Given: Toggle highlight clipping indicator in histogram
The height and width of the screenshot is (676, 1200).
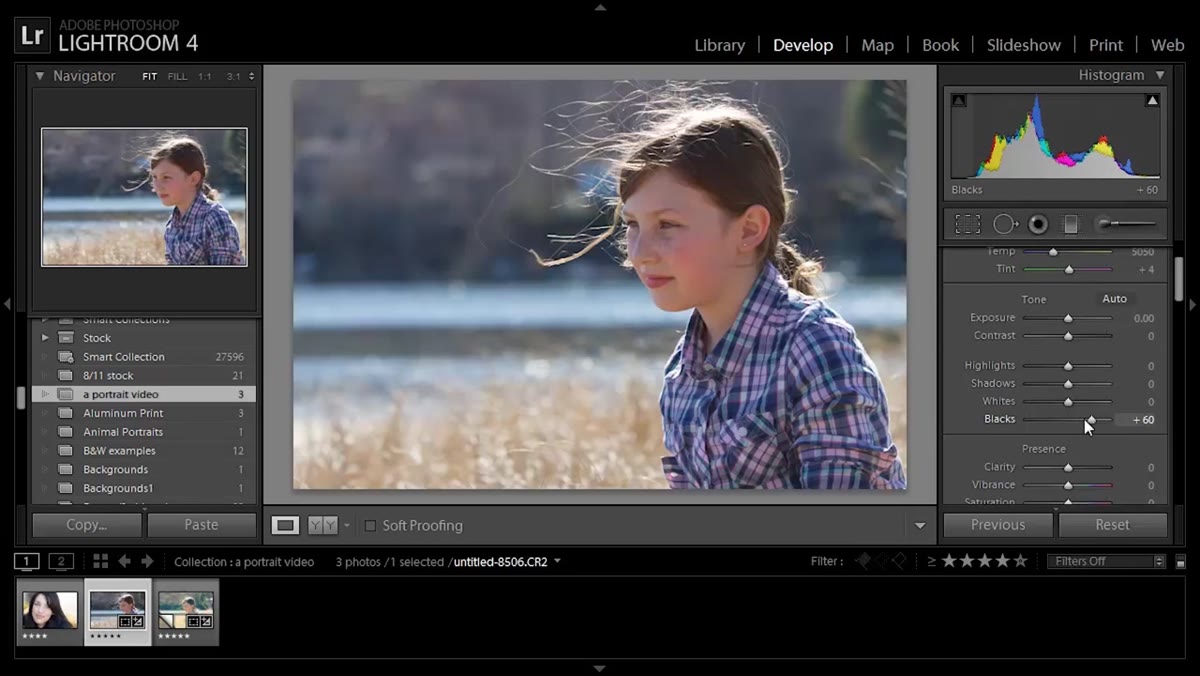Looking at the screenshot, I should point(1152,100).
